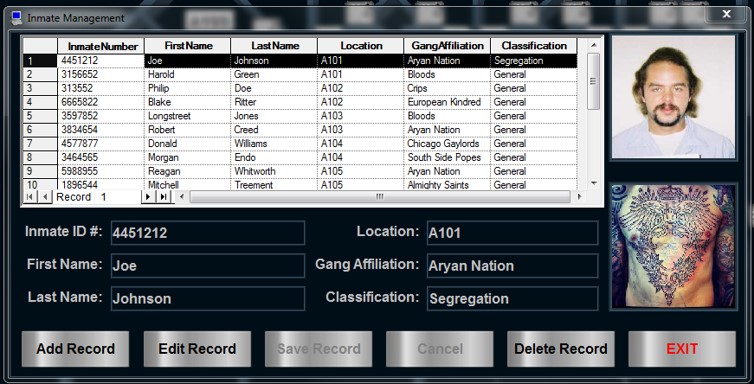754x384 pixels.
Task: Open the inmate mugshot photo
Action: click(673, 97)
